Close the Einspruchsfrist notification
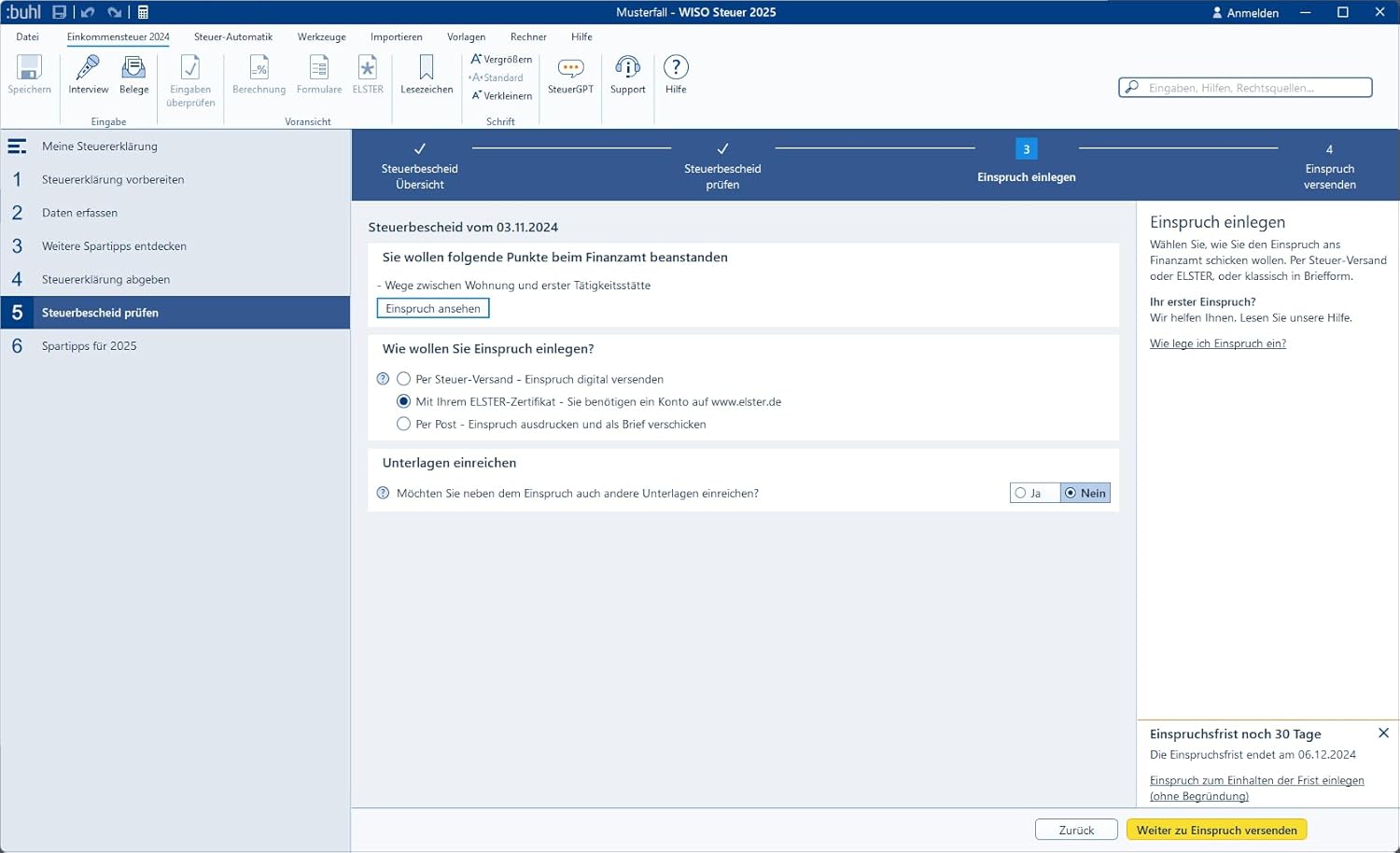The width and height of the screenshot is (1400, 853). click(1383, 734)
